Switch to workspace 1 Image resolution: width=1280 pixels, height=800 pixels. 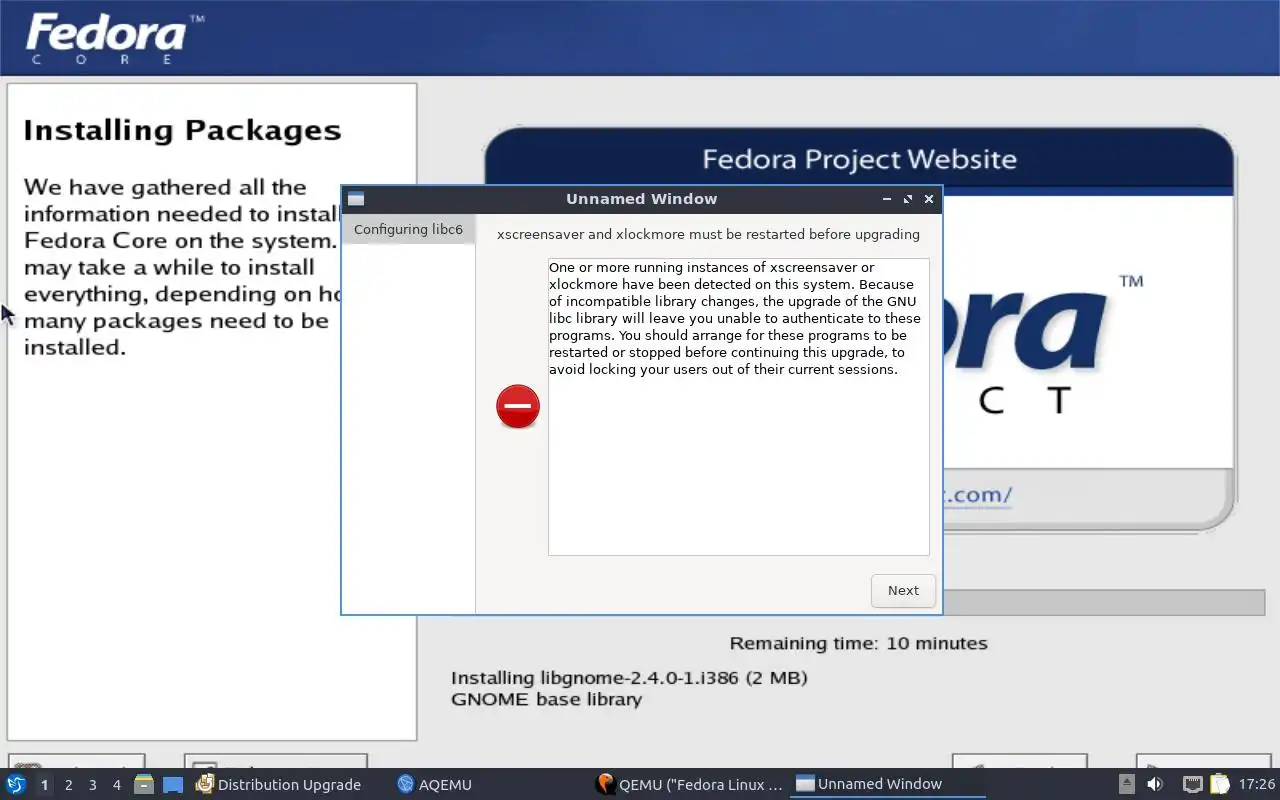(44, 785)
